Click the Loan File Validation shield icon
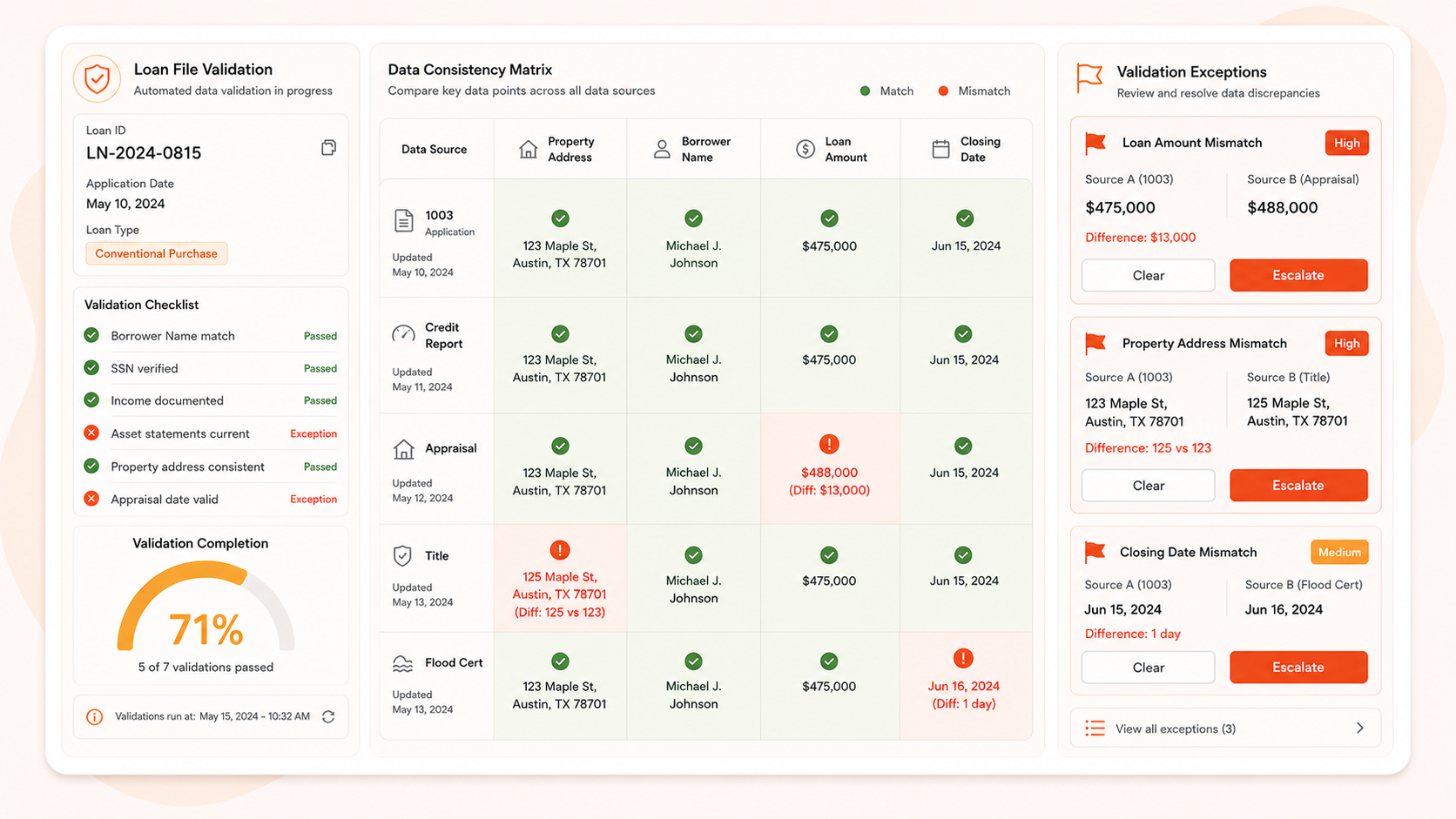1456x819 pixels. (x=97, y=79)
